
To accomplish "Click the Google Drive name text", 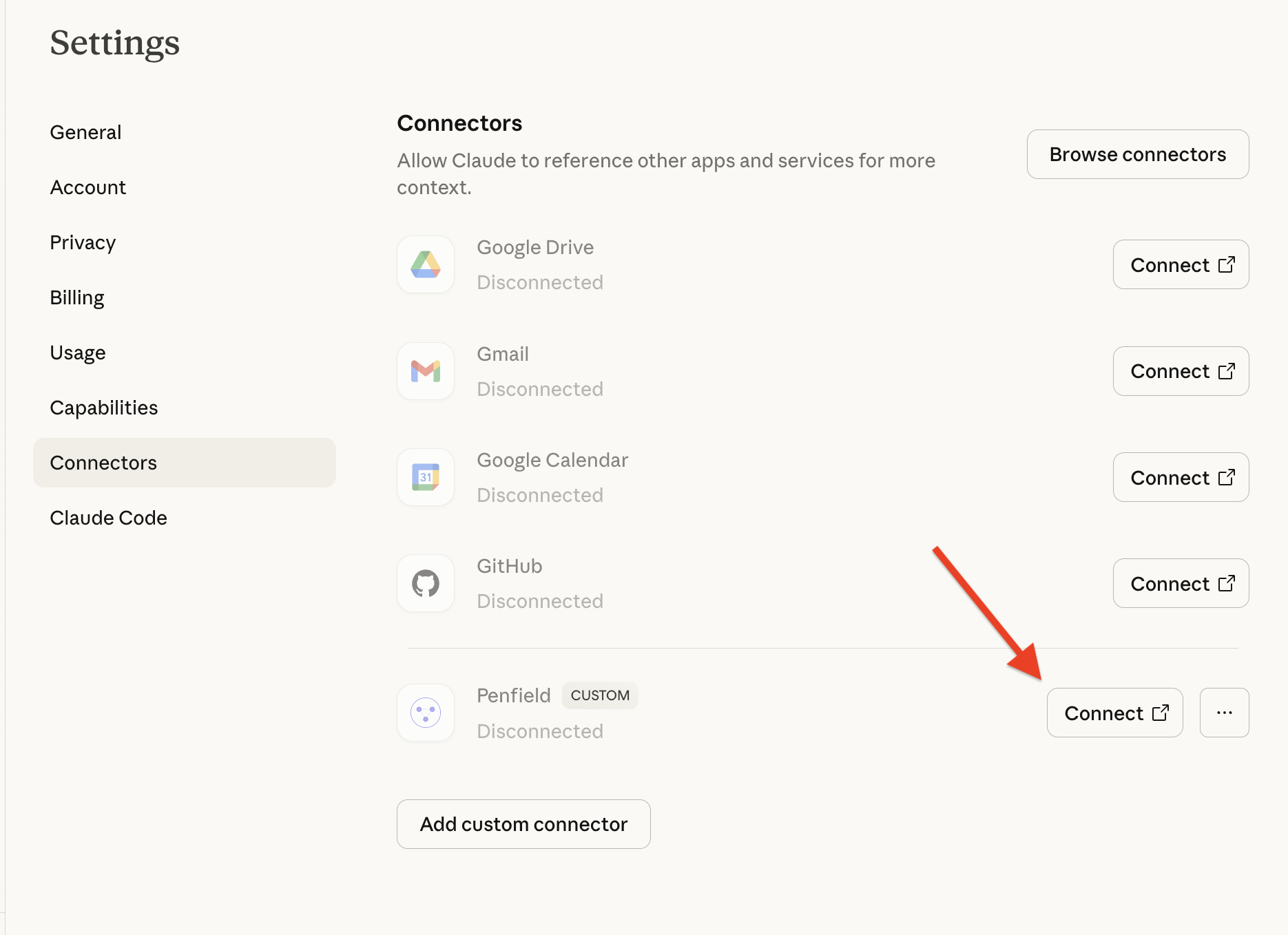I will [x=535, y=247].
